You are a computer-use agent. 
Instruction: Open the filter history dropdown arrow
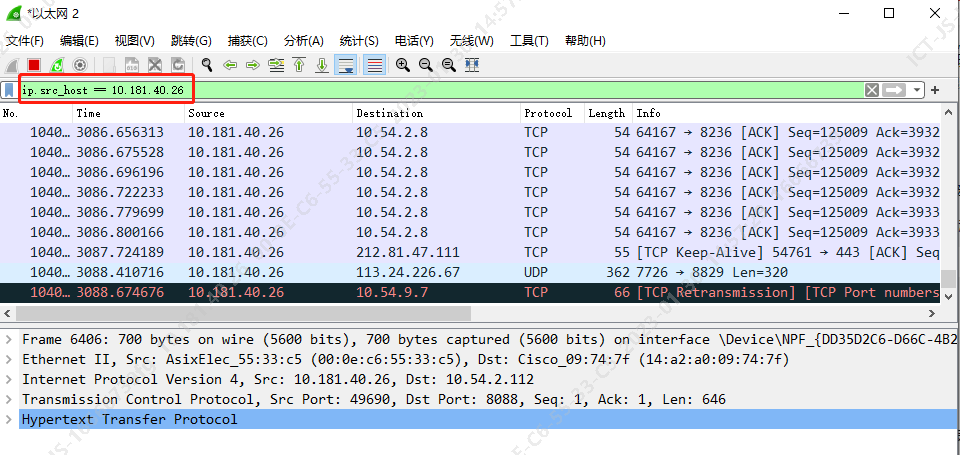(917, 90)
